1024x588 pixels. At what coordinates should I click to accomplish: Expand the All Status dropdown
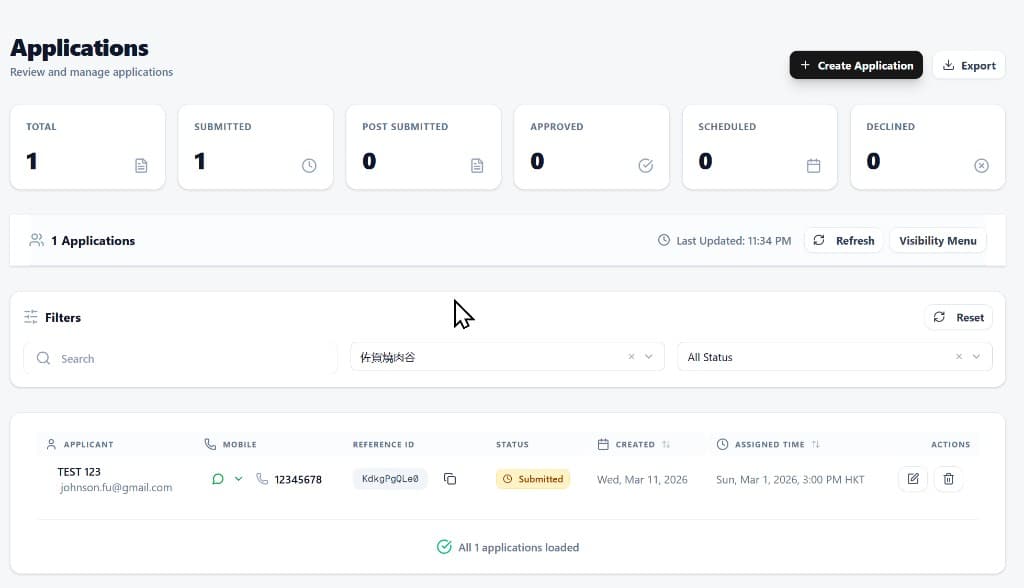pyautogui.click(x=976, y=357)
